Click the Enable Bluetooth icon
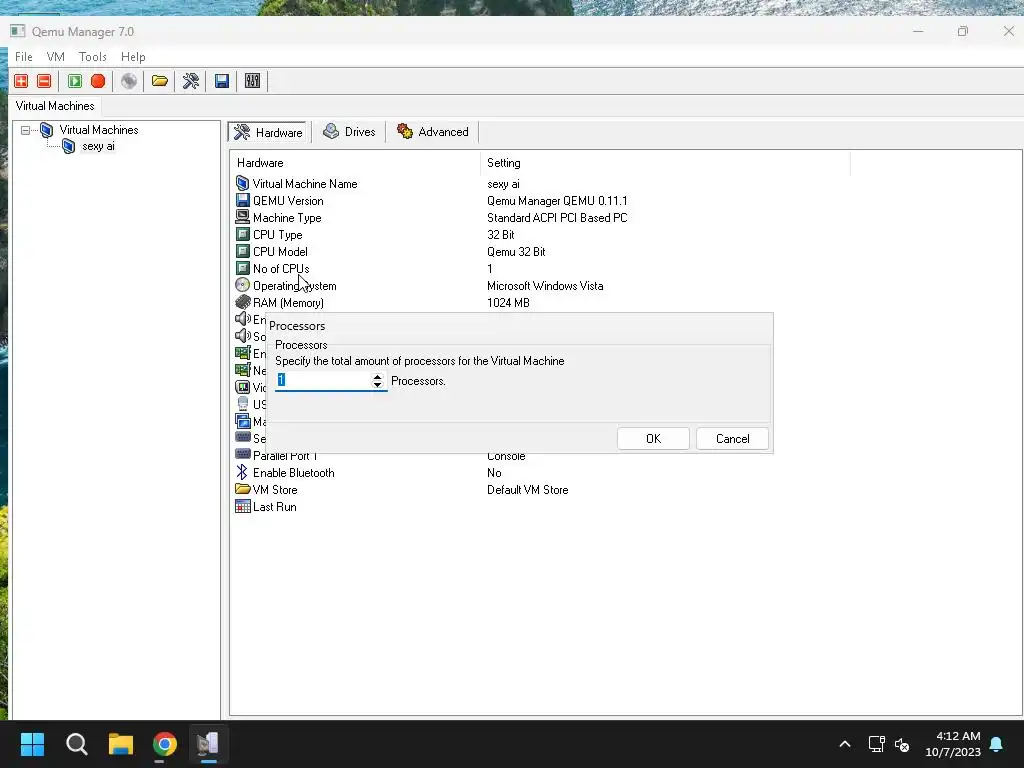1024x768 pixels. coord(242,472)
